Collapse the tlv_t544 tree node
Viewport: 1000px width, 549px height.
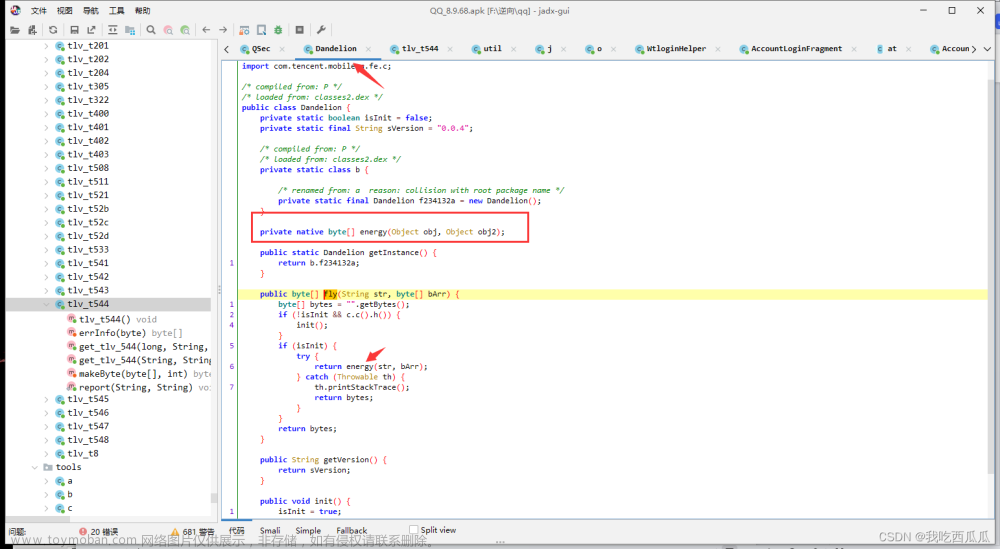46,304
